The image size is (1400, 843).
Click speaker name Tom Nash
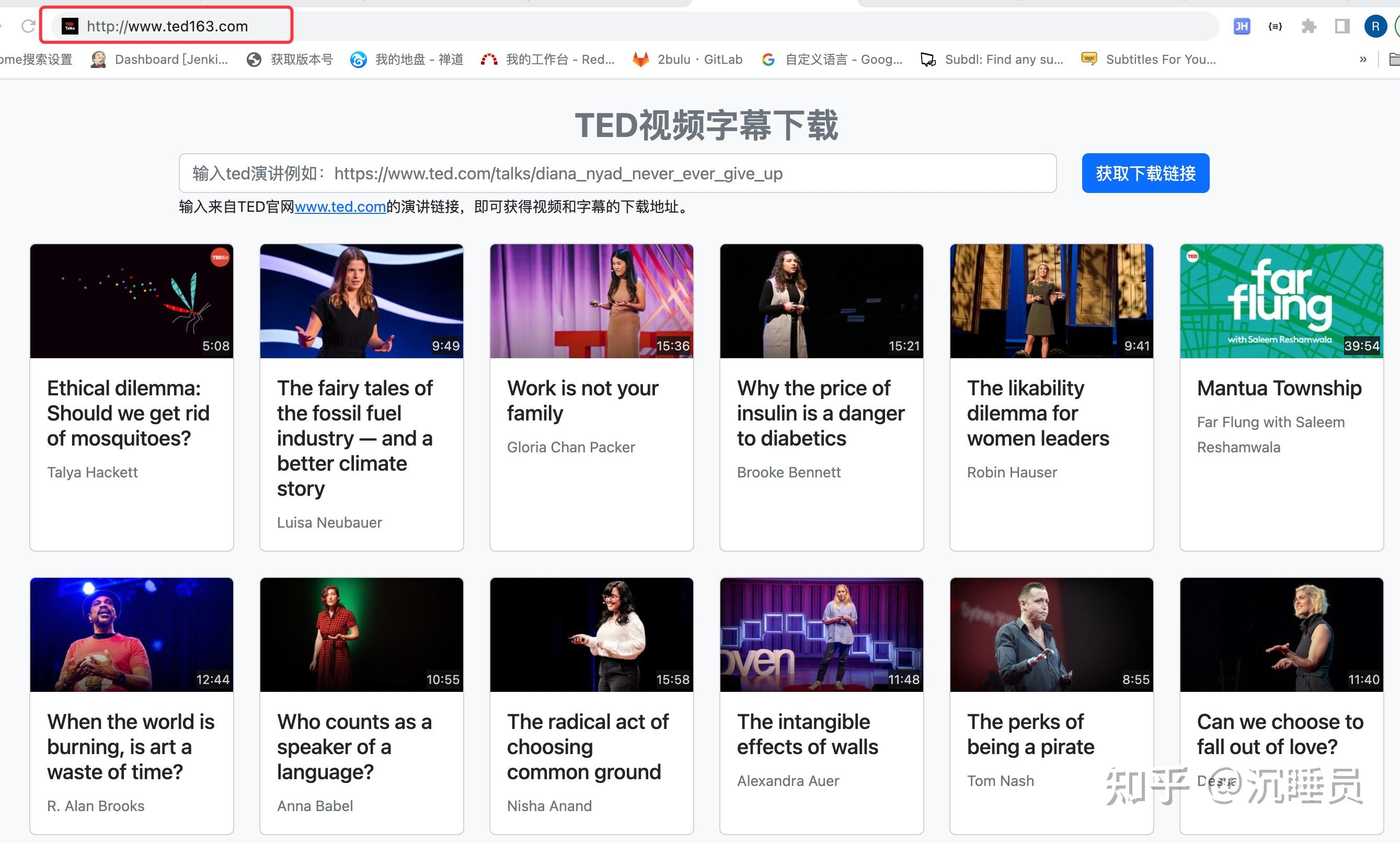(x=1000, y=781)
